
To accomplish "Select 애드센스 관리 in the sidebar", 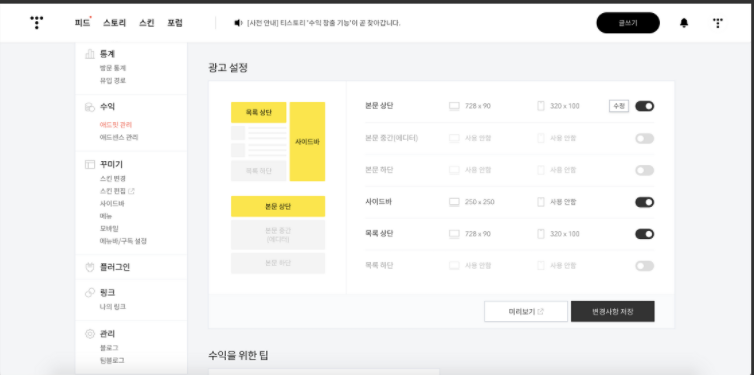I will pyautogui.click(x=119, y=138).
